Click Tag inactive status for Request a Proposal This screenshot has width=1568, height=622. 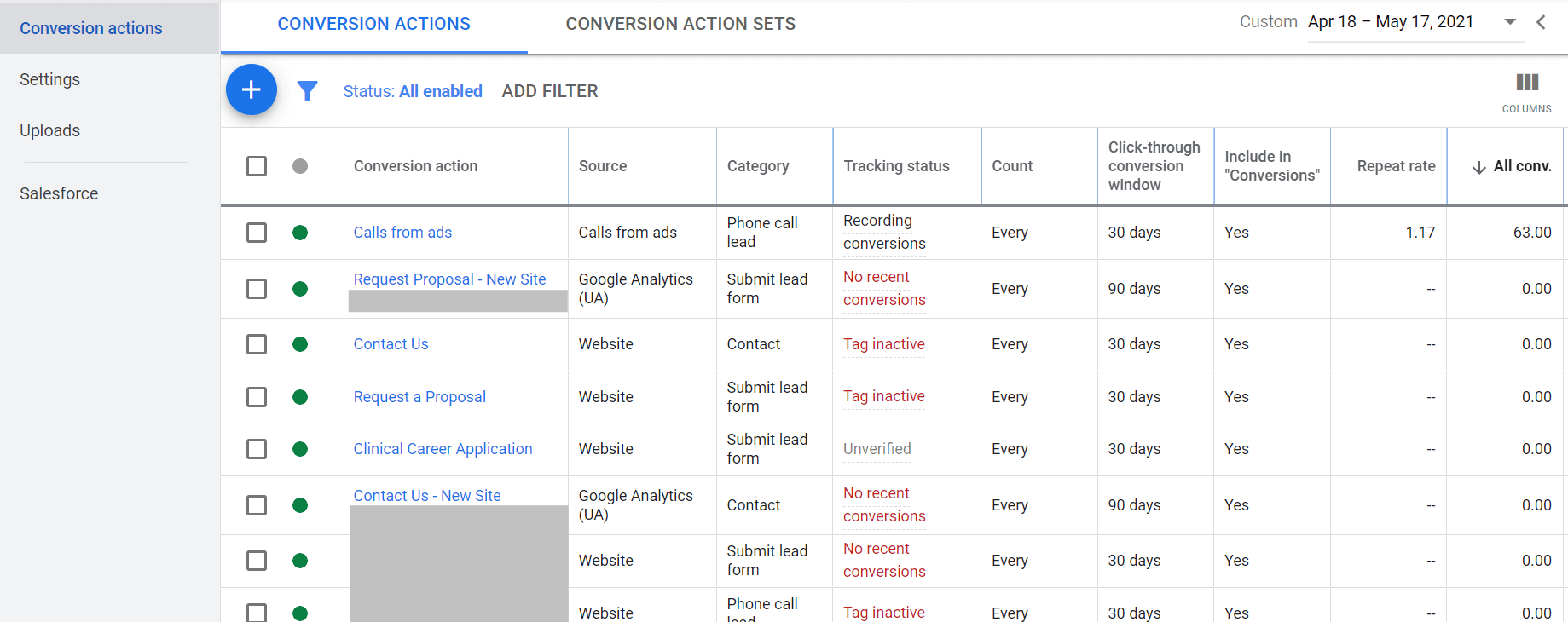(x=884, y=396)
